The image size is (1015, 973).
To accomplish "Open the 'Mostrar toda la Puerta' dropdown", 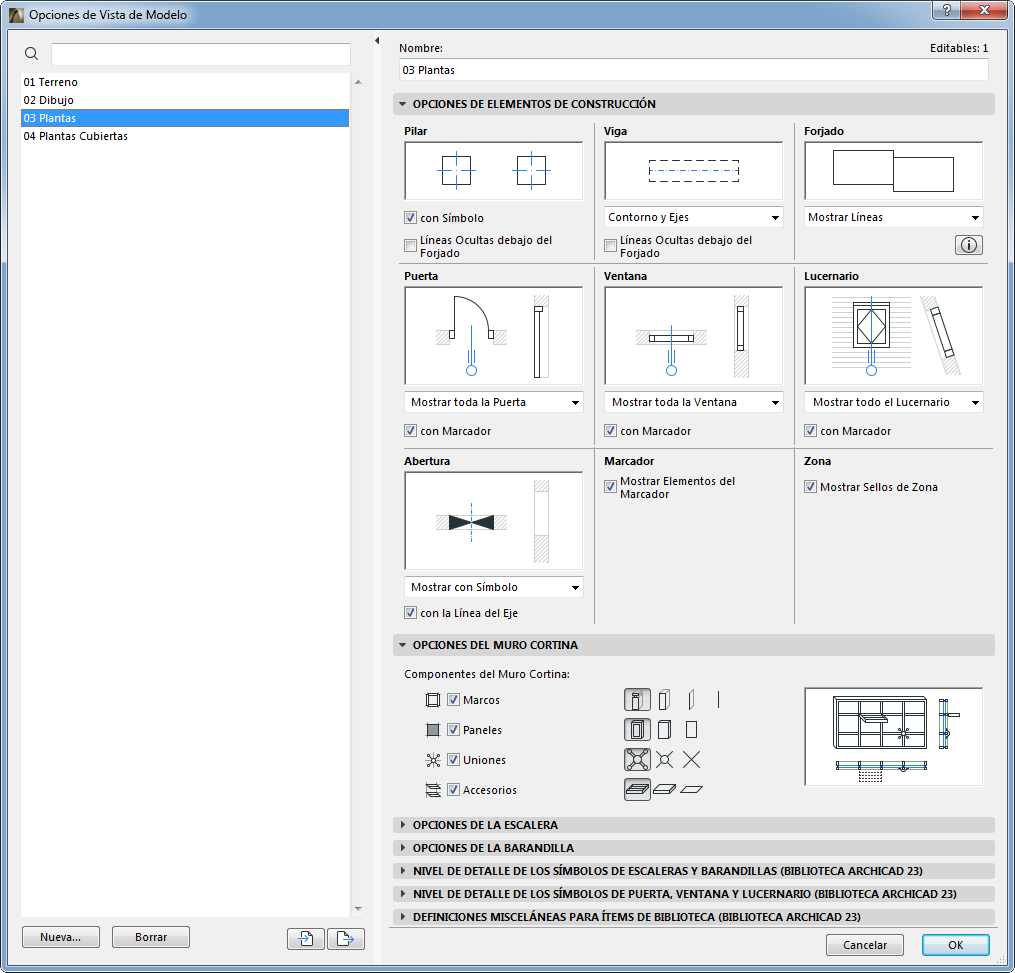I will (x=493, y=402).
